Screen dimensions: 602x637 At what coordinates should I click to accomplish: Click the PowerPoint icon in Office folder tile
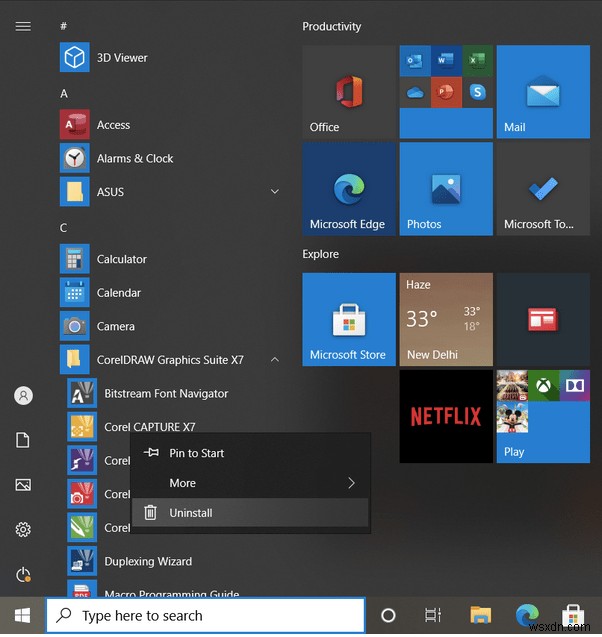tap(446, 92)
